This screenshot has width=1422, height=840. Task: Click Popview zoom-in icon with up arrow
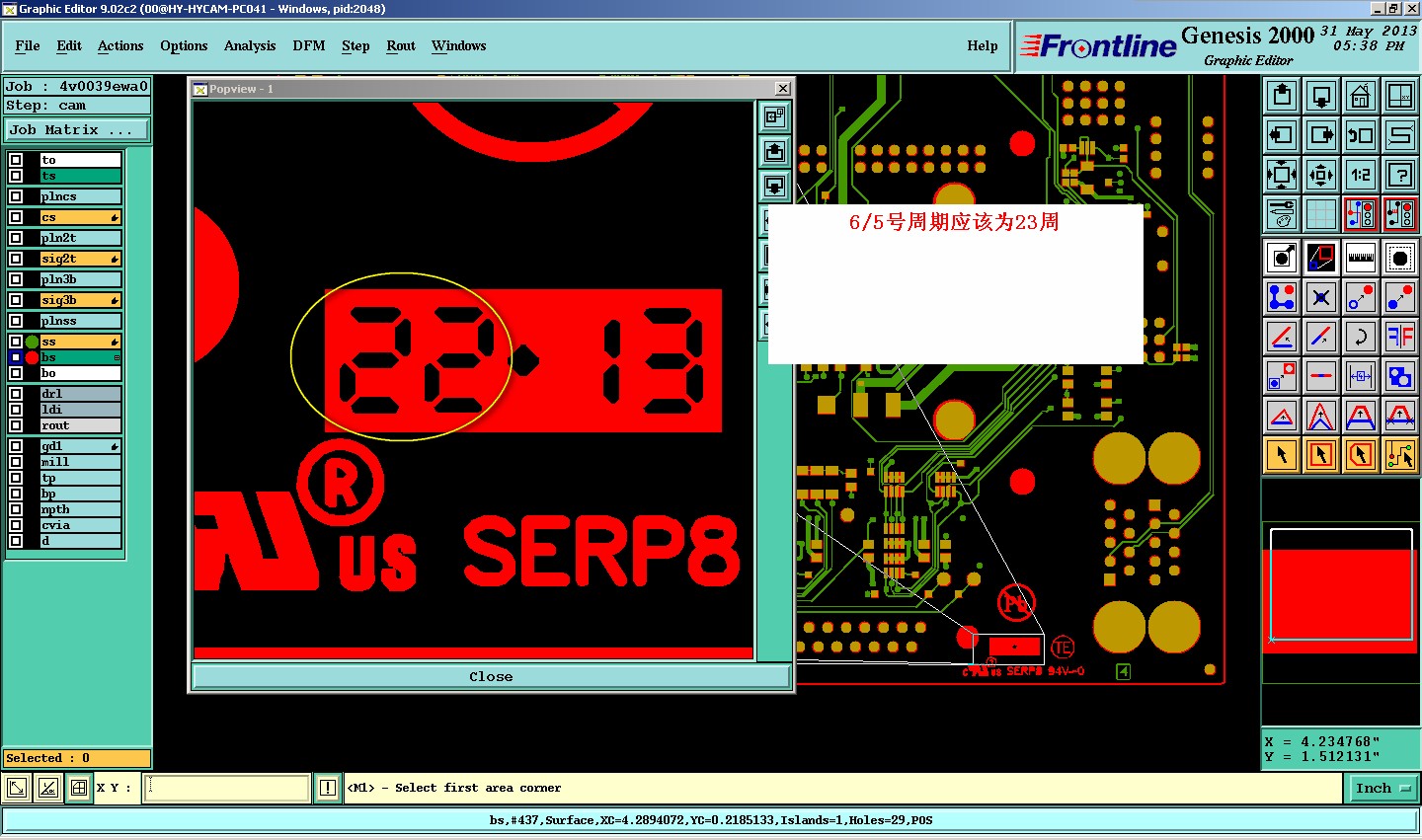[x=774, y=151]
